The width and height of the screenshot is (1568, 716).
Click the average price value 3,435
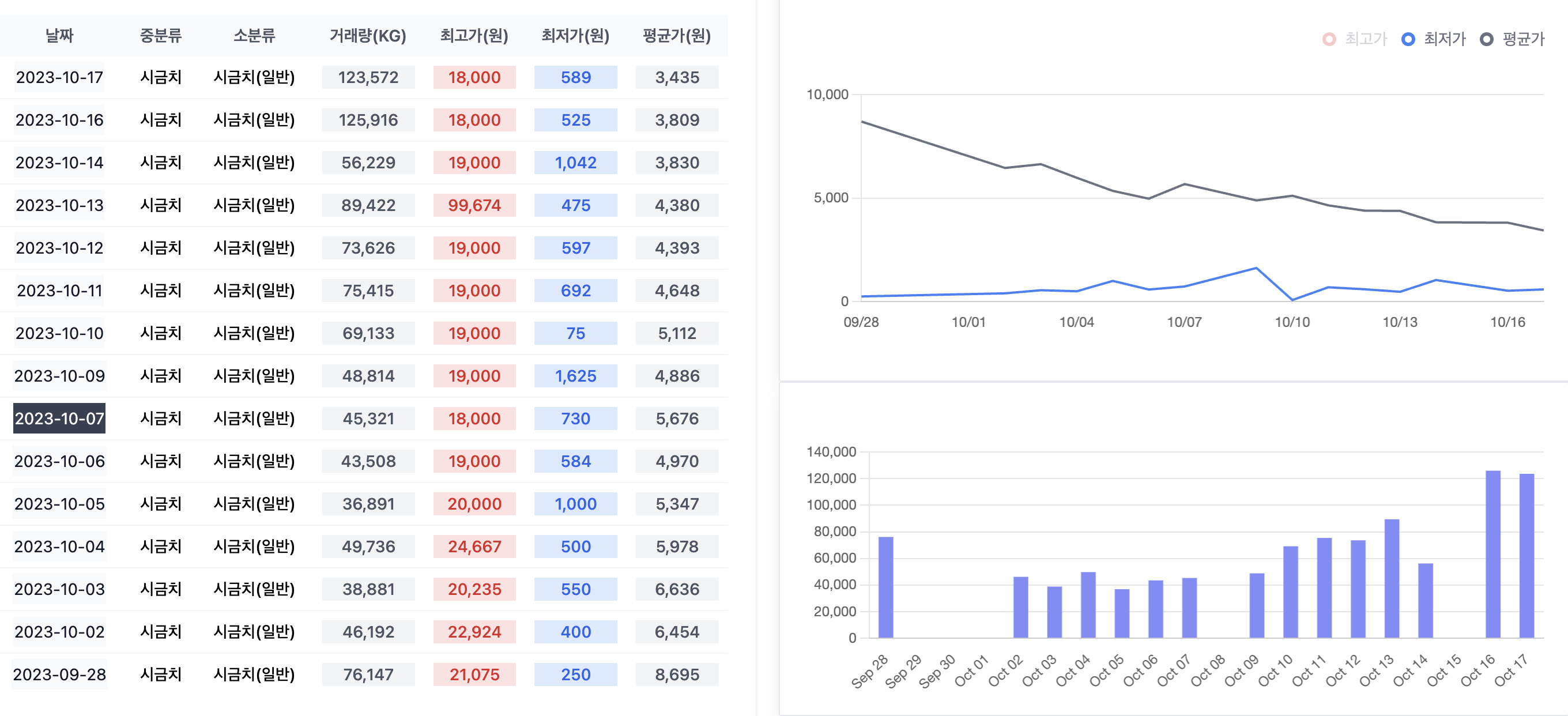click(677, 77)
